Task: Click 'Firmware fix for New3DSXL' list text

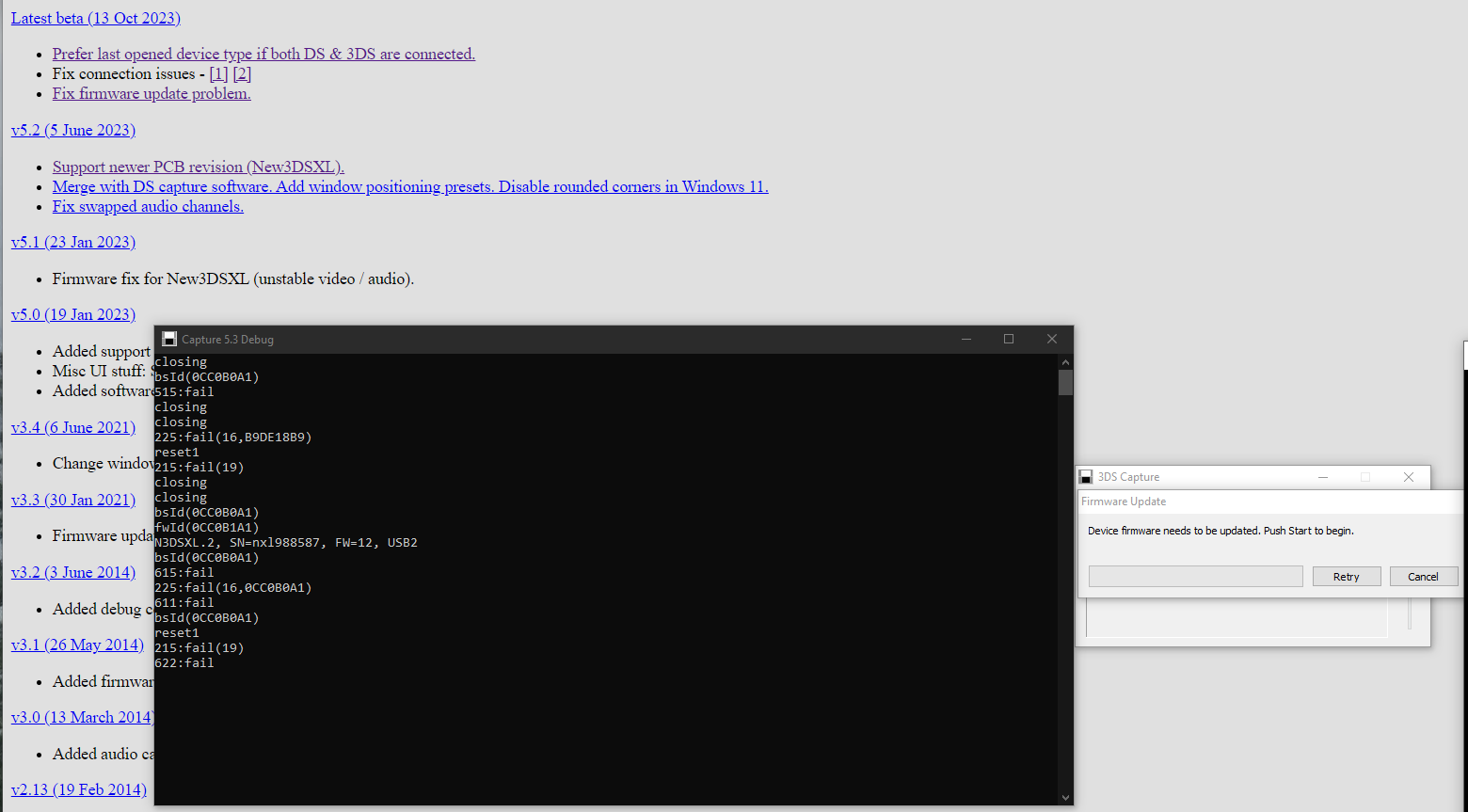Action: click(233, 279)
